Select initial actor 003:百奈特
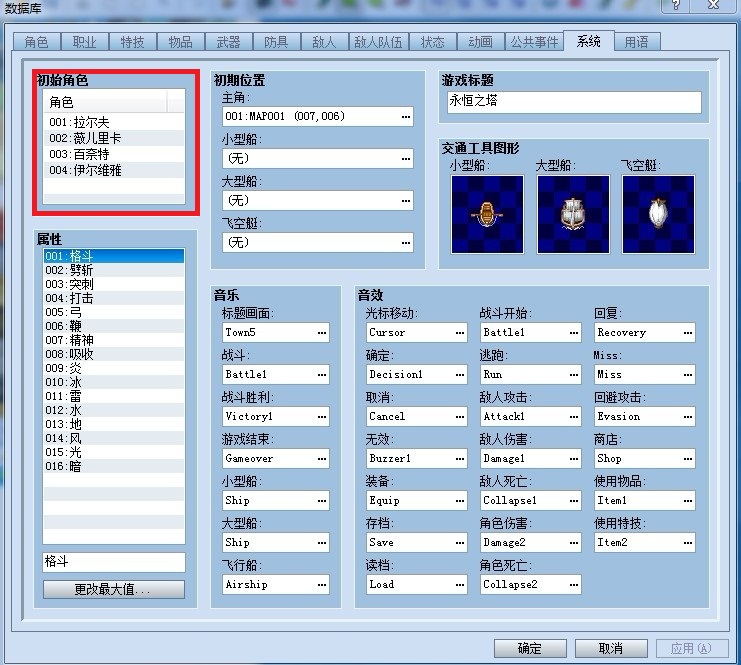The image size is (741, 665). coord(114,154)
